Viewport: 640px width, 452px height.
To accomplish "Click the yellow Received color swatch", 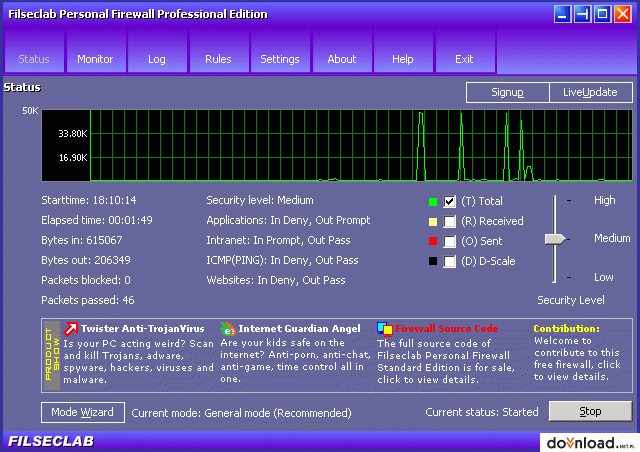I will 433,222.
